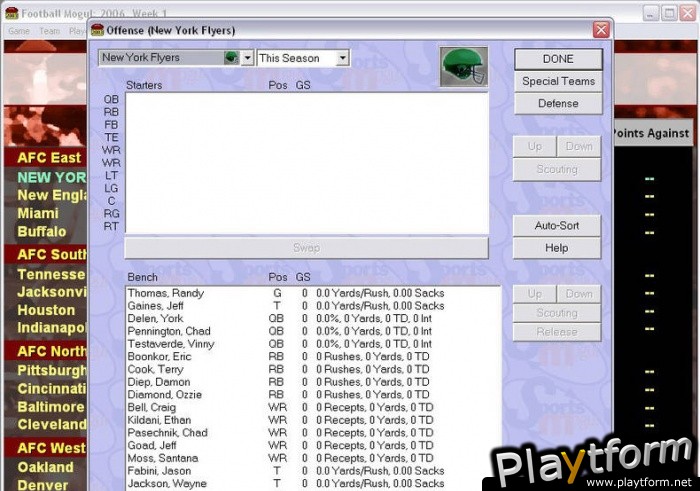This screenshot has width=700, height=491.
Task: Select Pasechnik, Chad wide receiver row
Action: tap(312, 433)
